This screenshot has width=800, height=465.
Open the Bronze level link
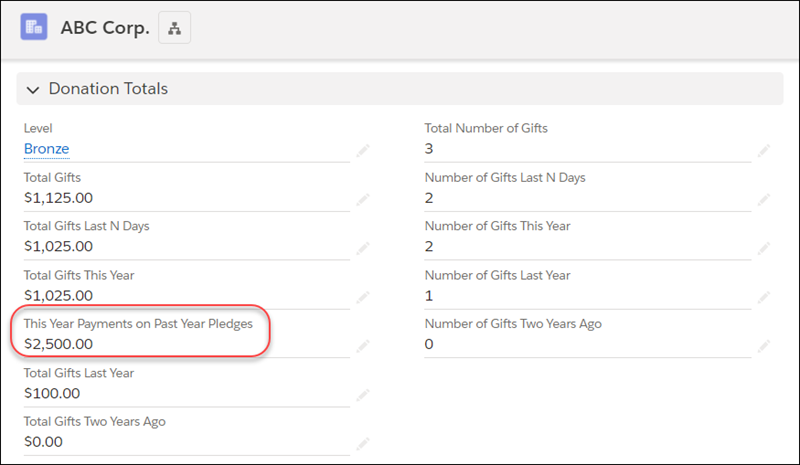coord(46,149)
